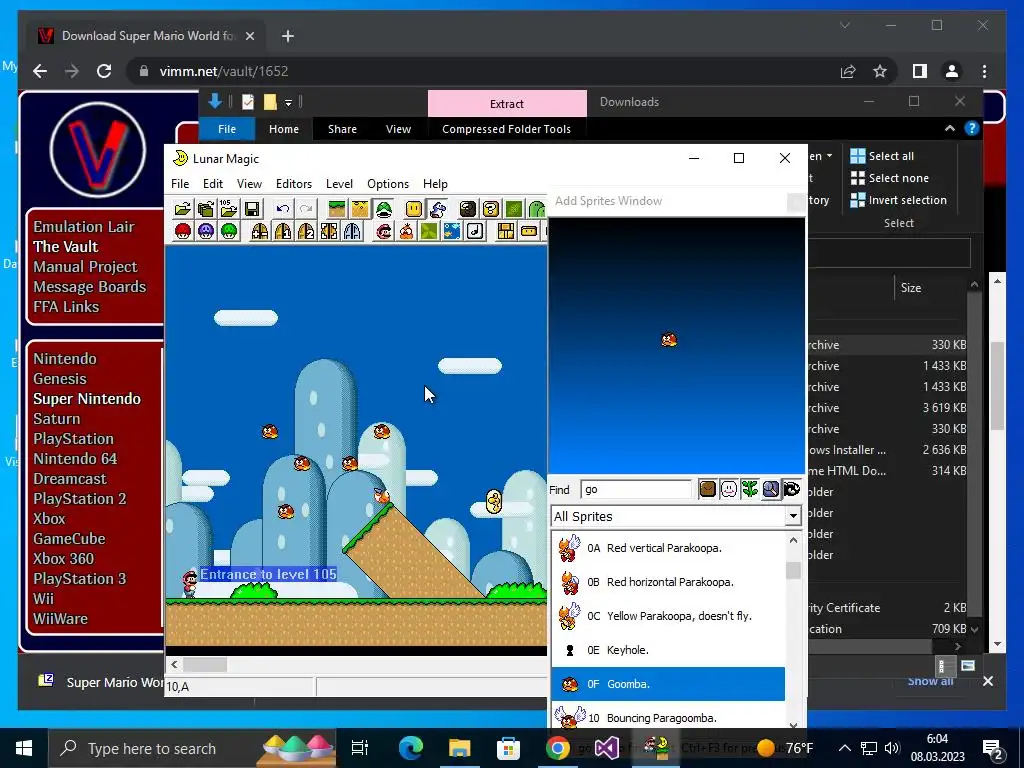Select 0B Red horizontal Parakoopa row

point(668,582)
